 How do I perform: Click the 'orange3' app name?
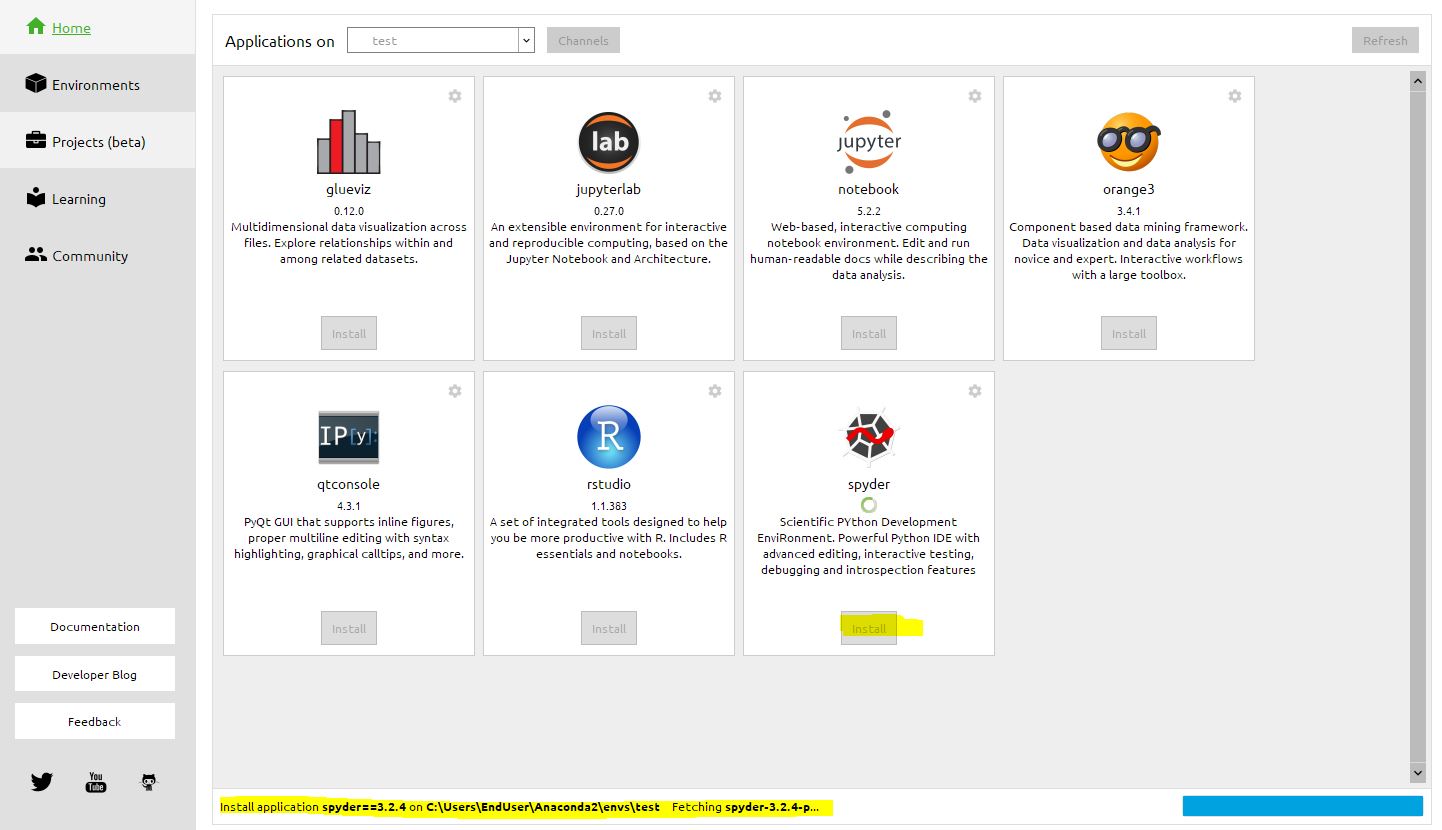click(x=1129, y=189)
